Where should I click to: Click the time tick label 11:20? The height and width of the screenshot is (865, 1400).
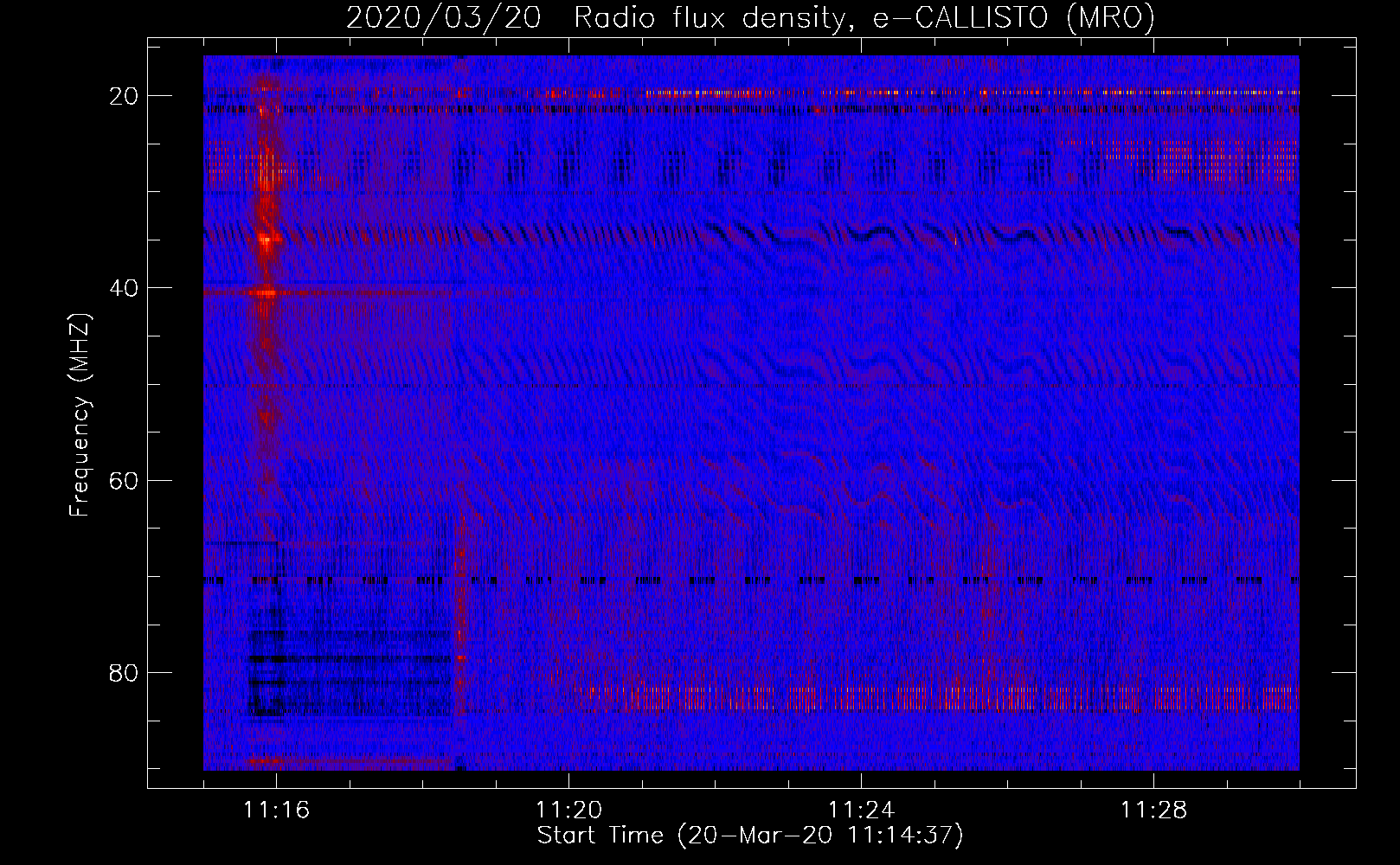[x=569, y=810]
